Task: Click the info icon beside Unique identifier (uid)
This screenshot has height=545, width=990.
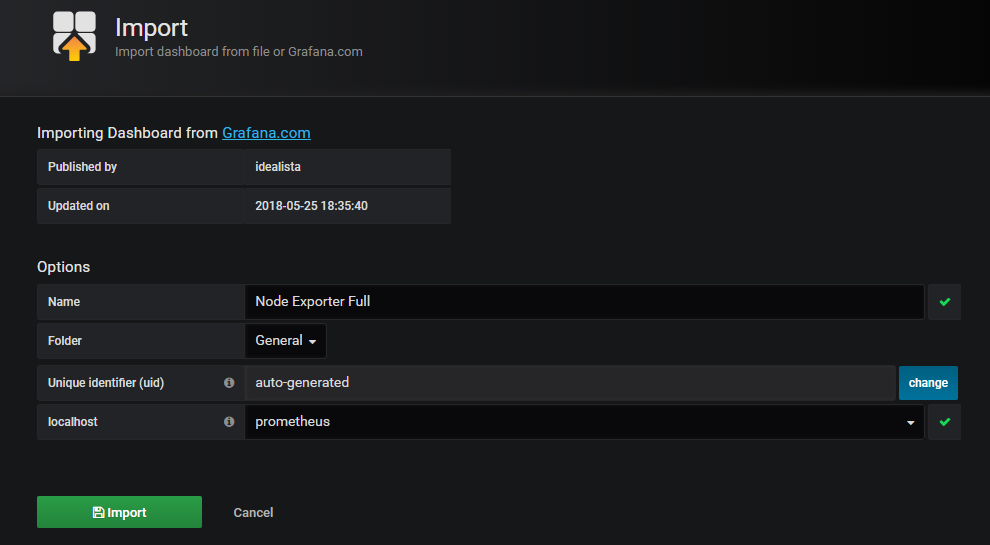Action: [x=229, y=383]
